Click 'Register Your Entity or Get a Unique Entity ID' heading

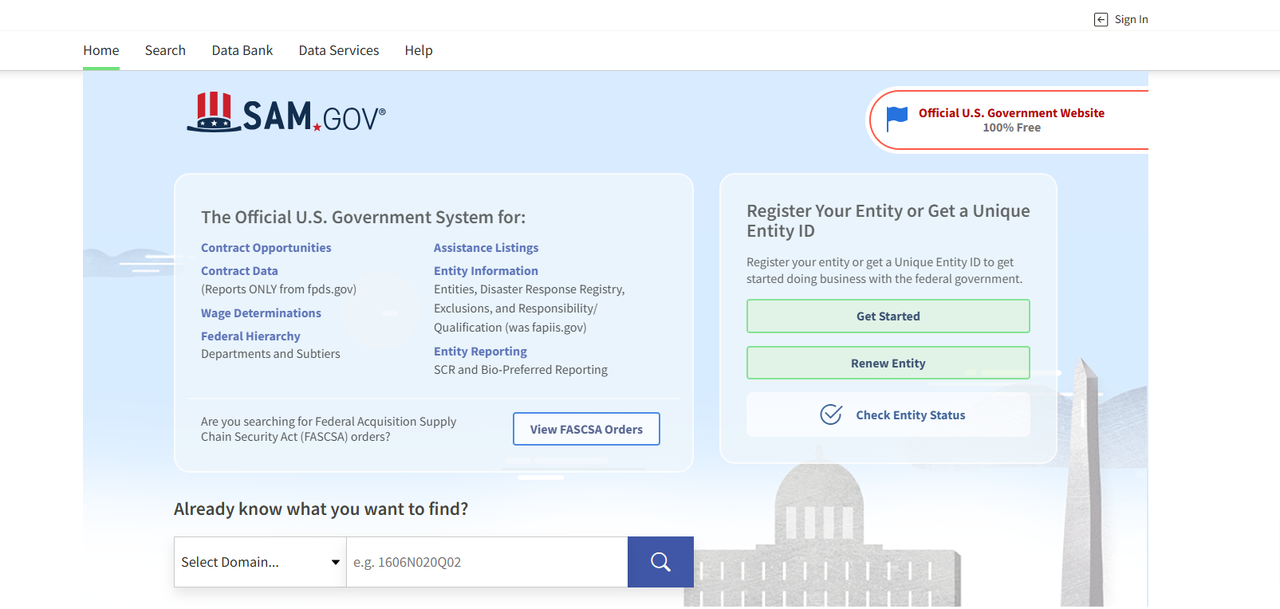(x=888, y=221)
